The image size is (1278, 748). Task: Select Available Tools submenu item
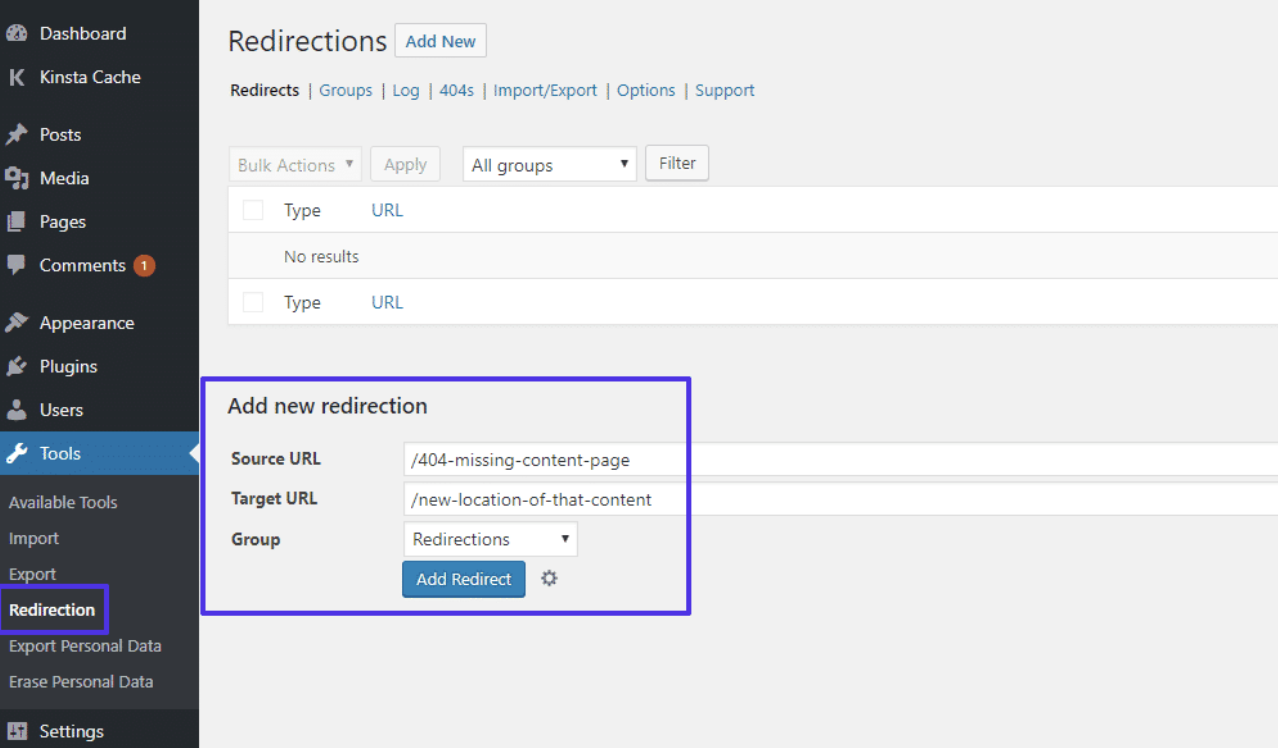tap(63, 502)
